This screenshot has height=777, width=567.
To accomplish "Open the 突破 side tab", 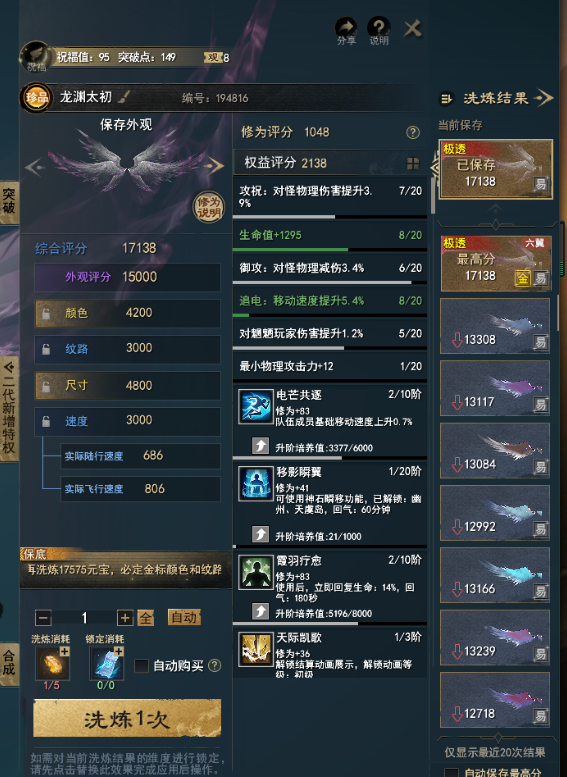I will pos(9,202).
